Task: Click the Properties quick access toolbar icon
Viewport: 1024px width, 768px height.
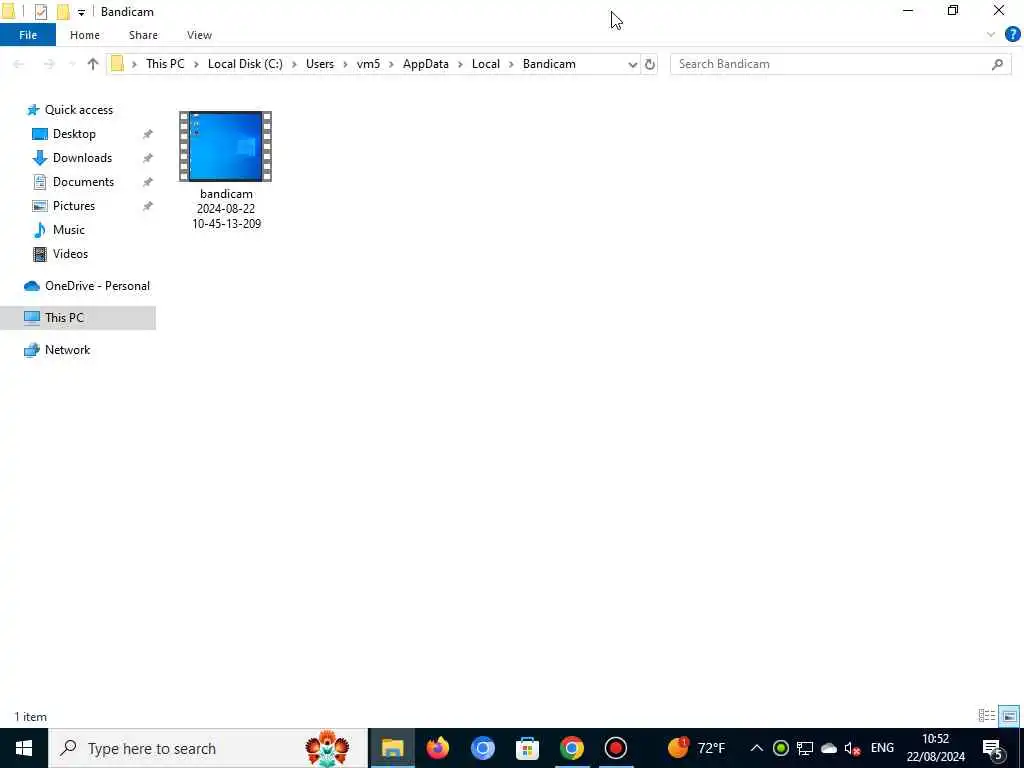Action: pos(40,11)
